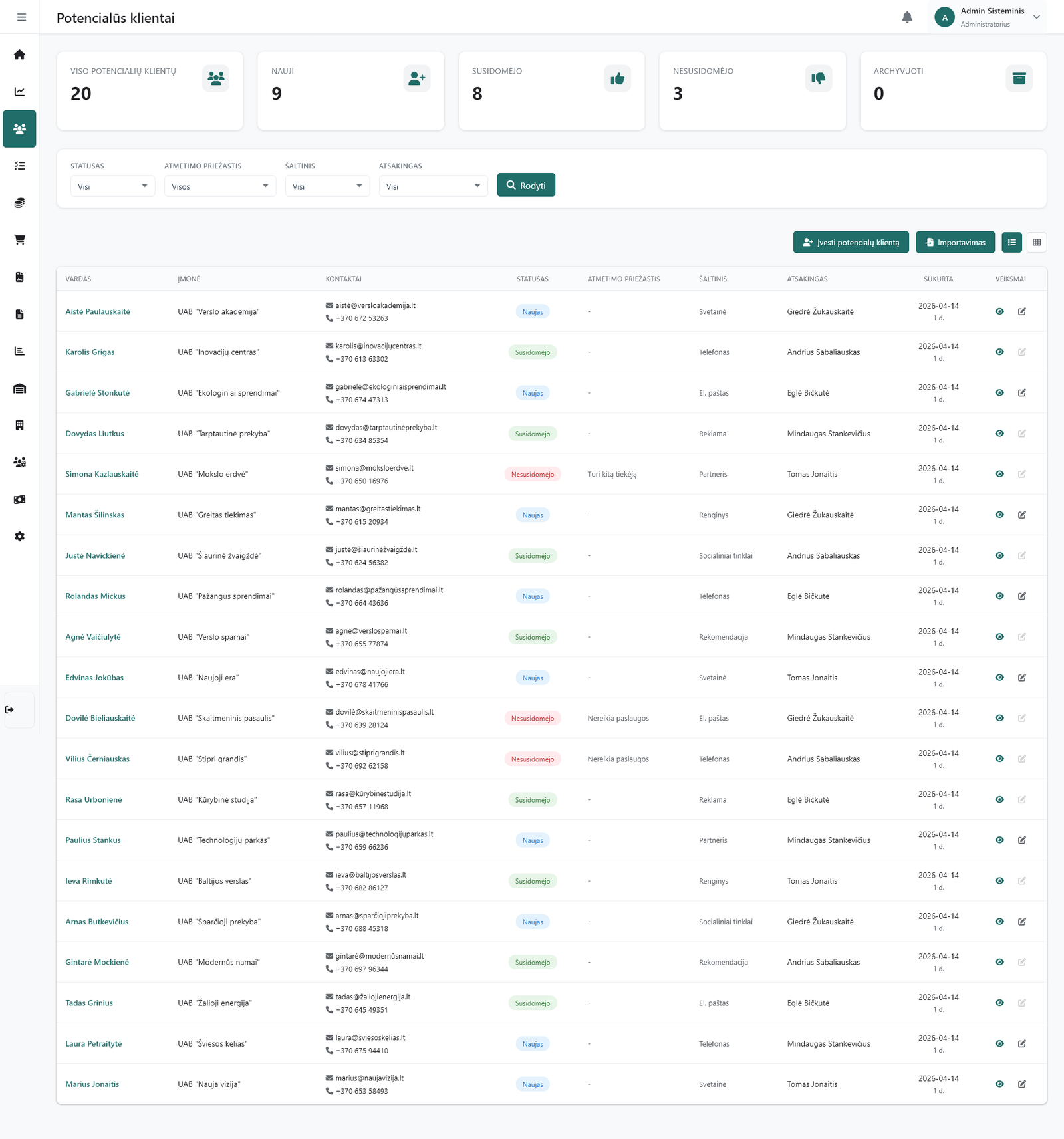
Task: Open settings gear in sidebar
Action: click(19, 536)
